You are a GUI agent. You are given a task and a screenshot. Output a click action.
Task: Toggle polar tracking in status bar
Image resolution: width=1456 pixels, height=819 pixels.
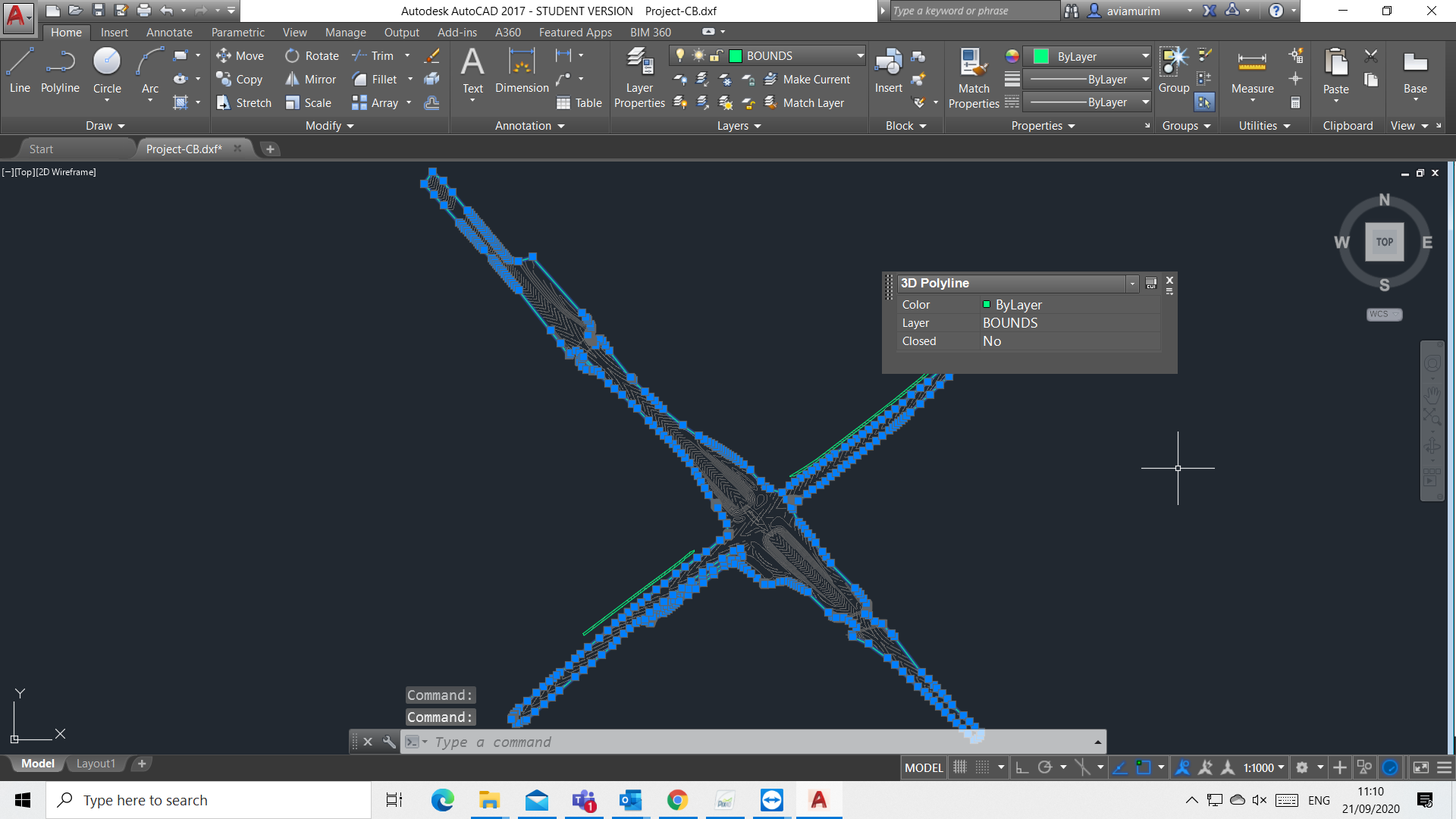click(x=1045, y=767)
